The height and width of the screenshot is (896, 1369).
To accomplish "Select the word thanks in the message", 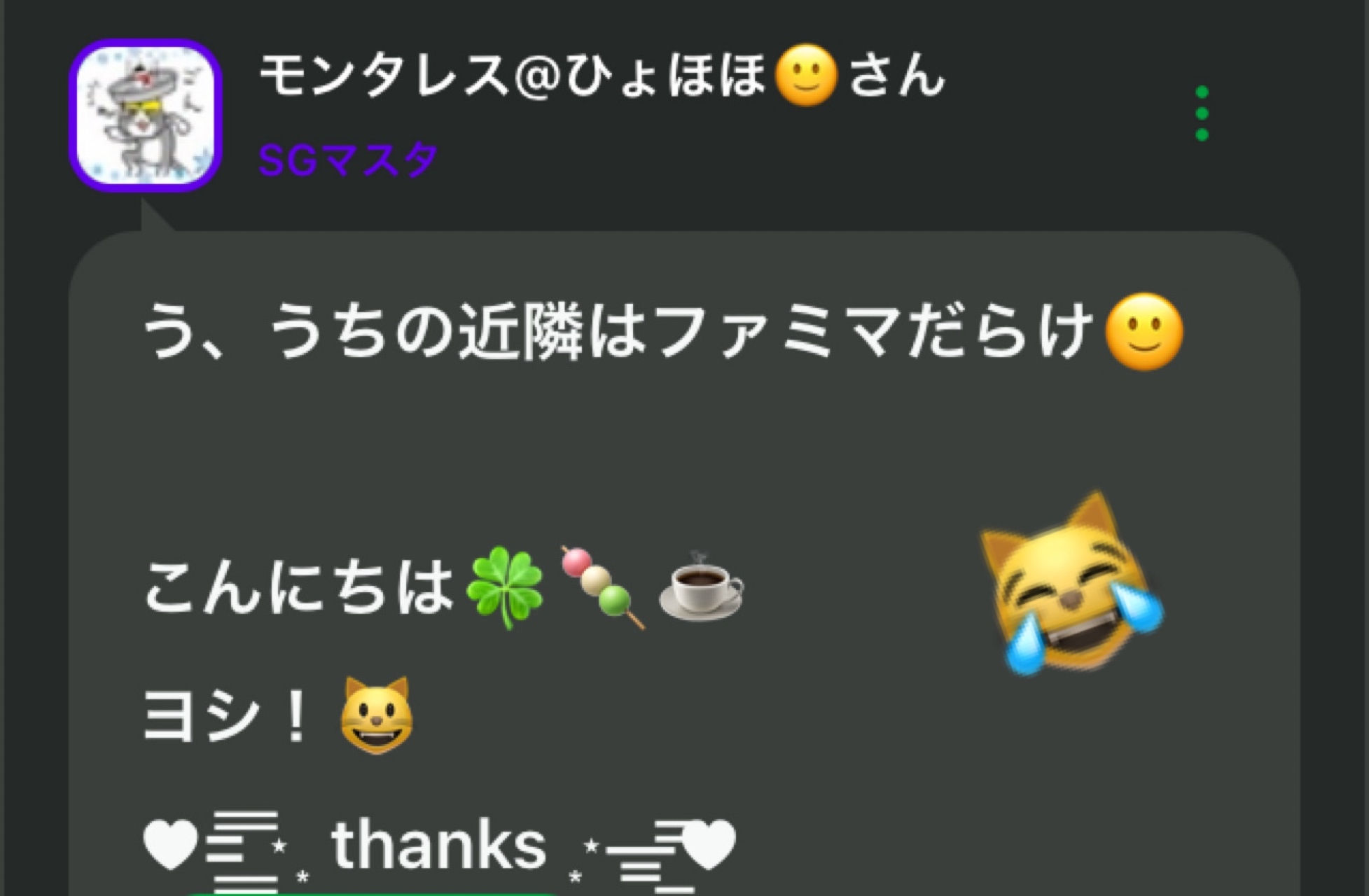I will 438,845.
